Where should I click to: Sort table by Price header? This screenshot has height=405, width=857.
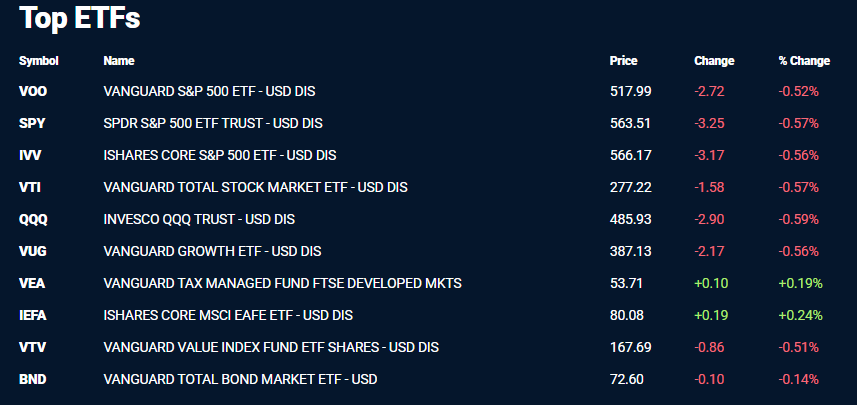tap(624, 61)
